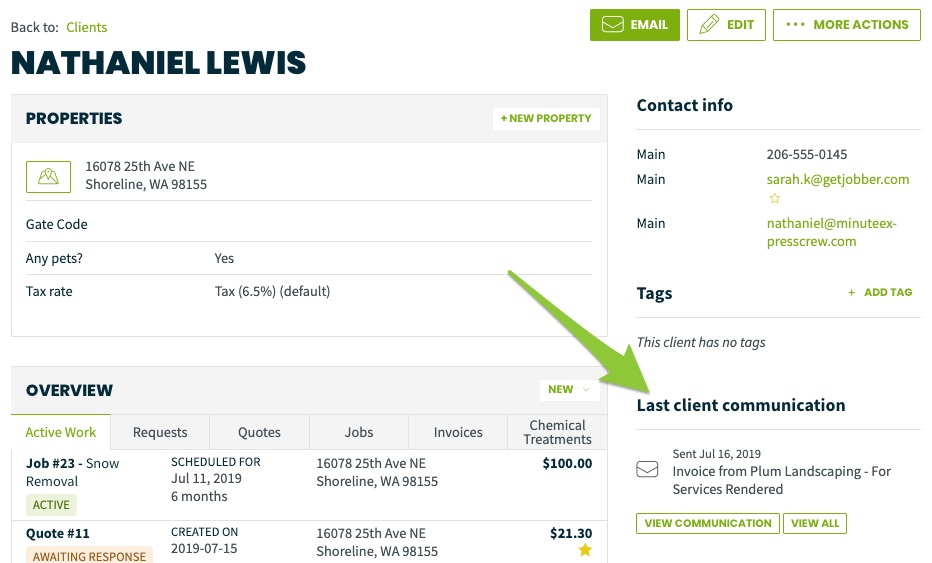This screenshot has width=932, height=563.
Task: Click the envelope icon in the Email button
Action: point(612,24)
